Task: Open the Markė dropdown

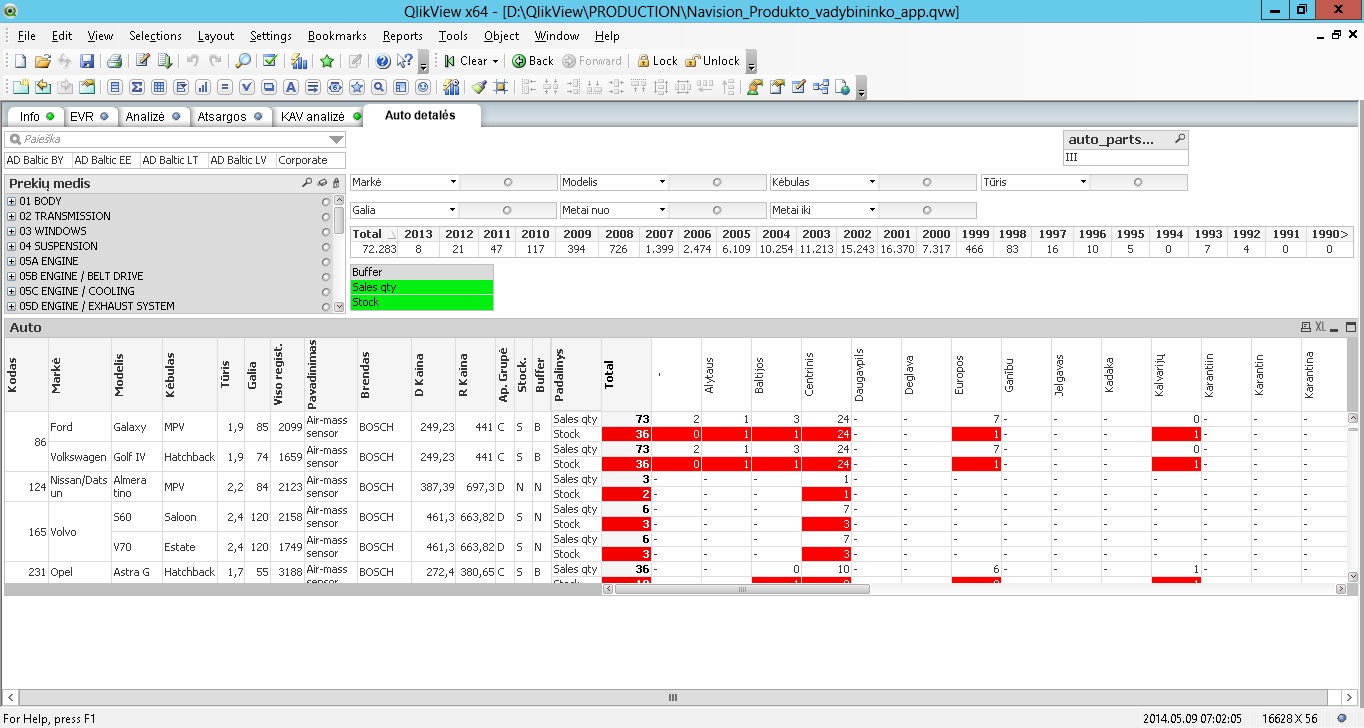Action: (x=453, y=183)
